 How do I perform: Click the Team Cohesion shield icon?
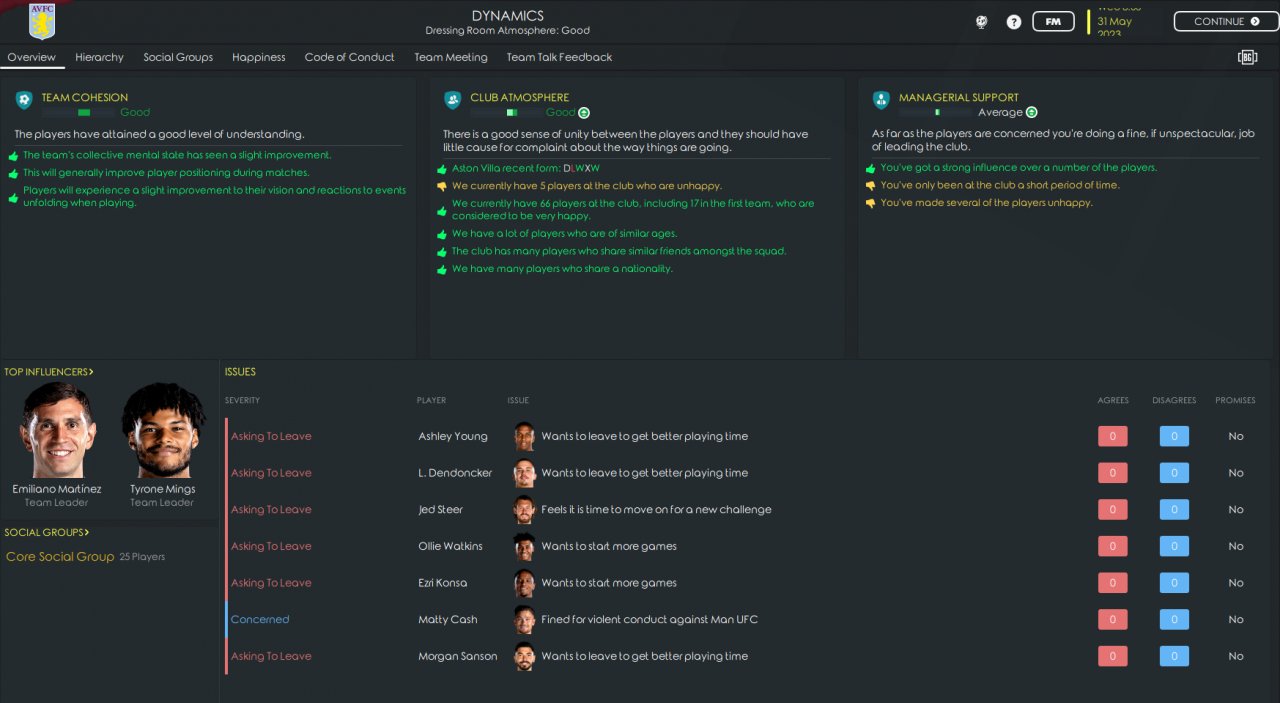click(x=24, y=100)
